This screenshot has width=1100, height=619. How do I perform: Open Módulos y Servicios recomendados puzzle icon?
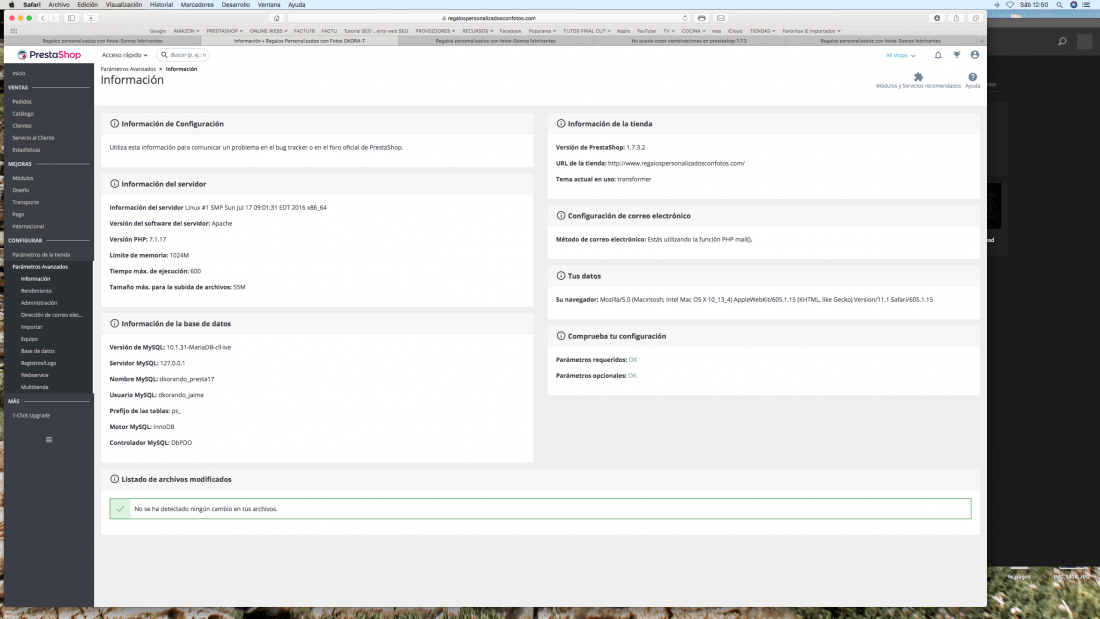click(918, 77)
